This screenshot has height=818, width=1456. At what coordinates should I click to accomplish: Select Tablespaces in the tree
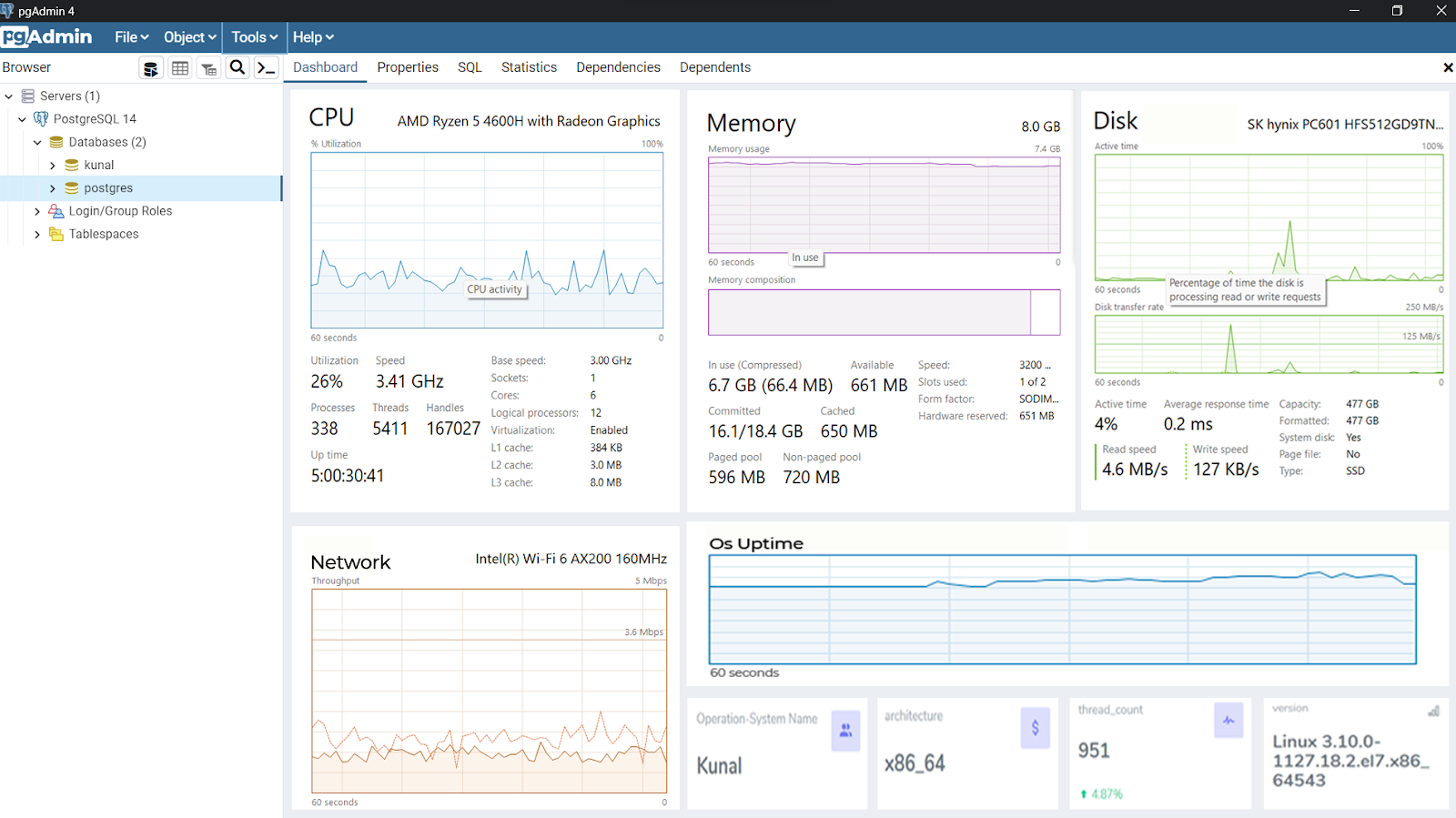pyautogui.click(x=104, y=234)
